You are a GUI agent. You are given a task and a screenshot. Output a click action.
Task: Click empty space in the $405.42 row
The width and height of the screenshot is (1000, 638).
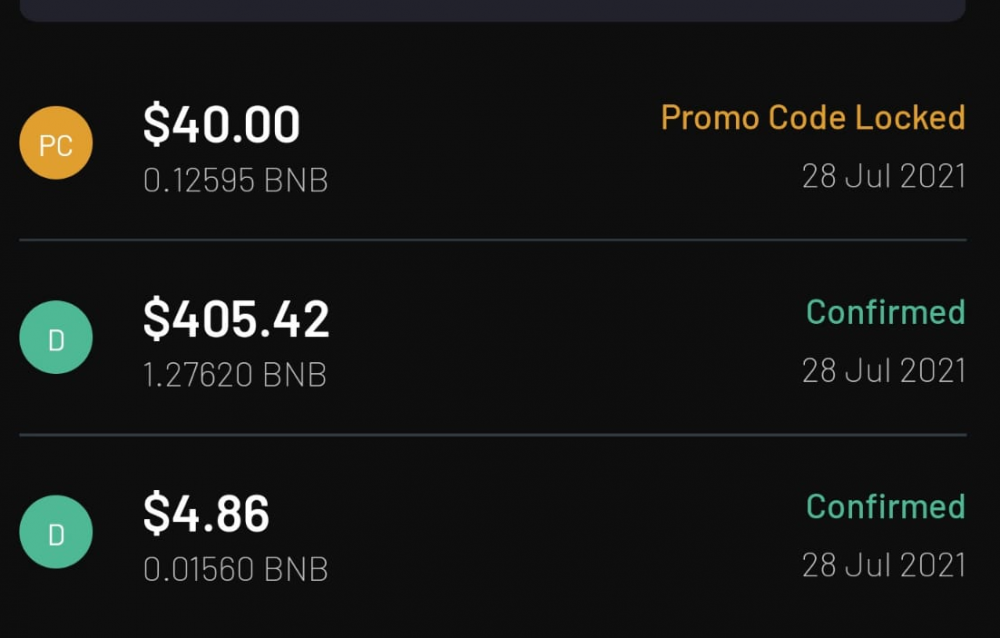point(560,340)
